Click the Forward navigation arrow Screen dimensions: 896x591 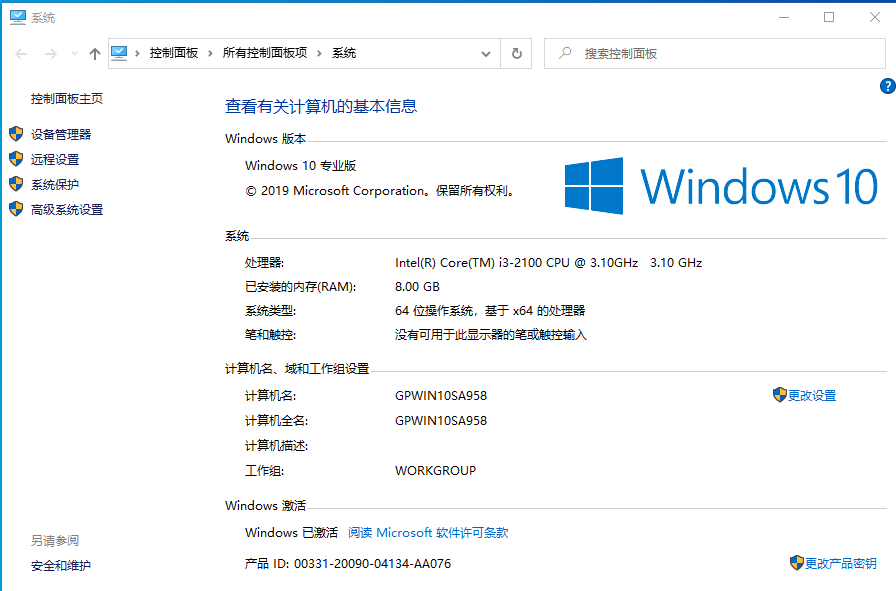tap(51, 54)
